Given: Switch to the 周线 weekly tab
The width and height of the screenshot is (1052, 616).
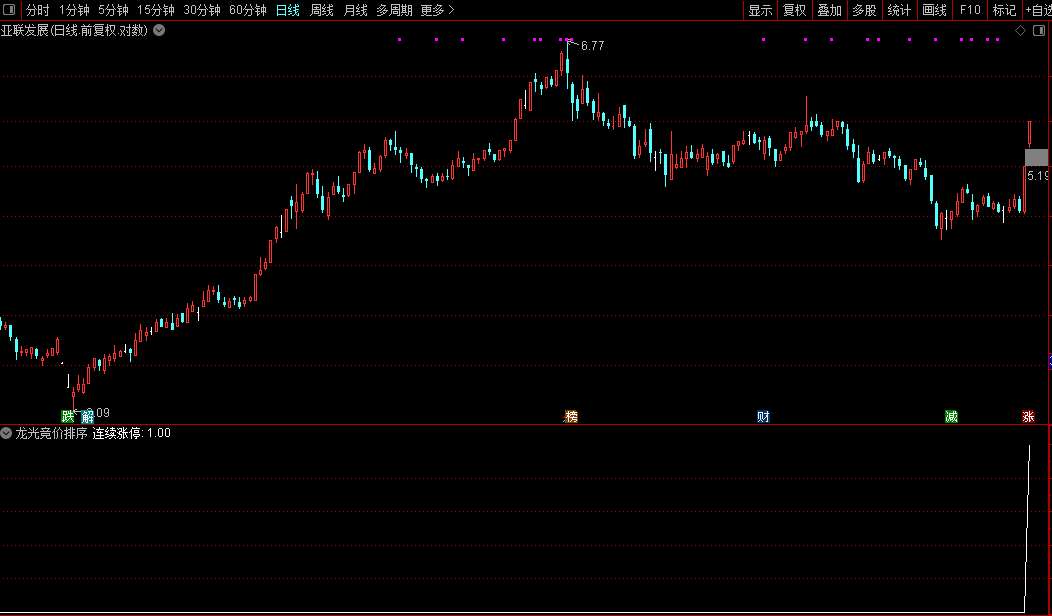Looking at the screenshot, I should point(321,10).
